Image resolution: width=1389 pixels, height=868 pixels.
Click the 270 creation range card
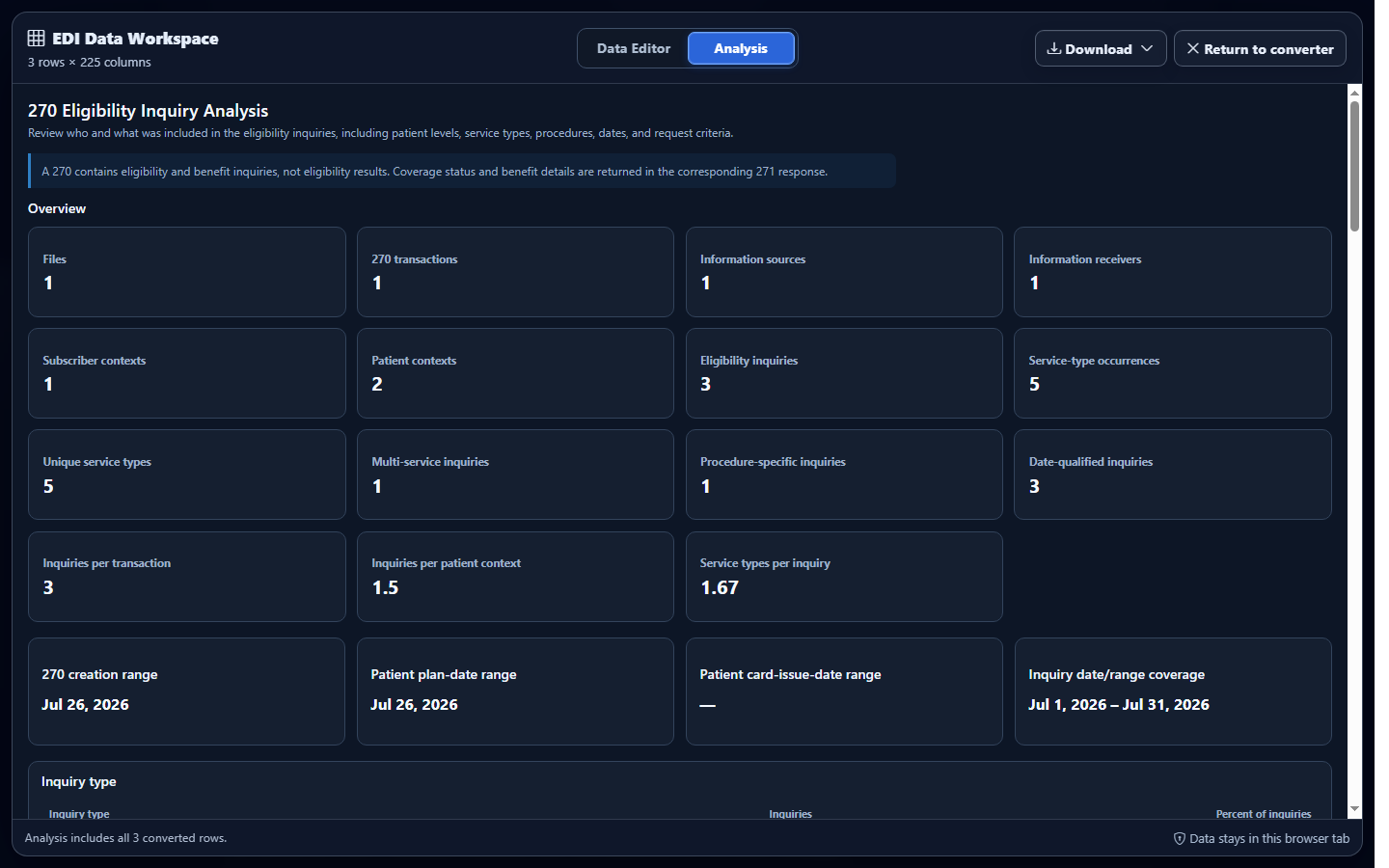pyautogui.click(x=186, y=692)
